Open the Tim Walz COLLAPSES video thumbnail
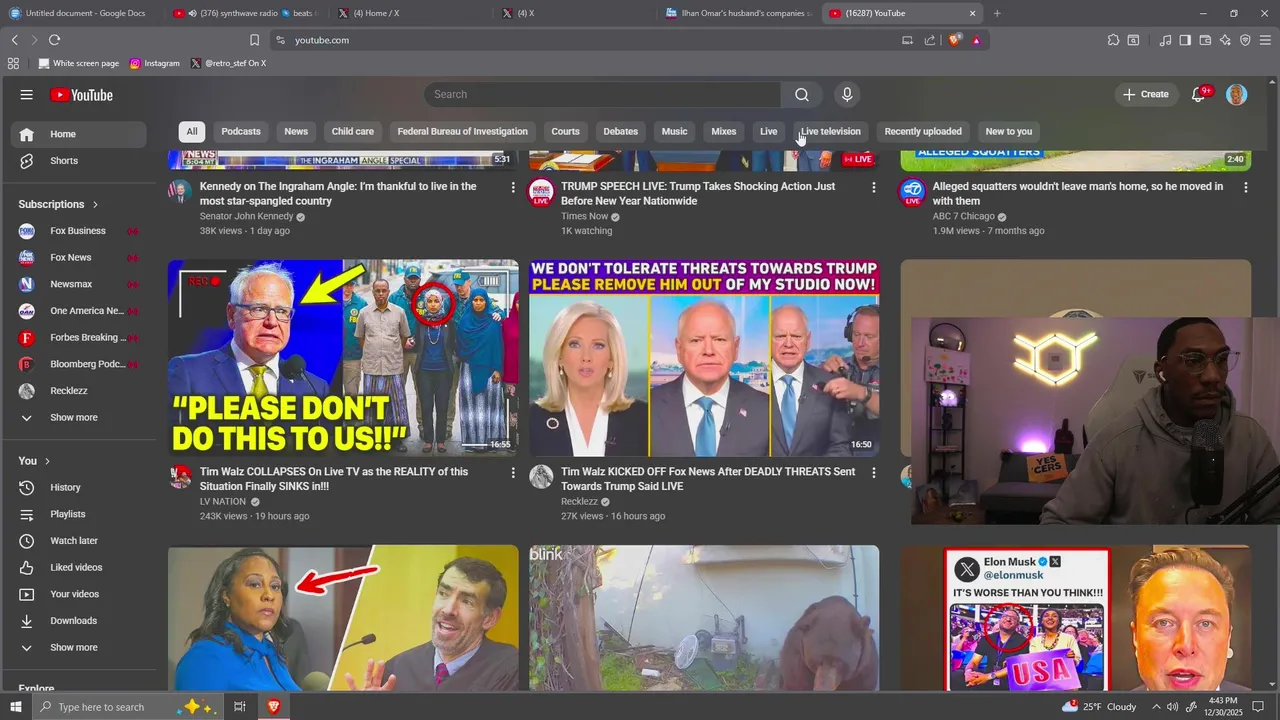The width and height of the screenshot is (1280, 720). 343,358
